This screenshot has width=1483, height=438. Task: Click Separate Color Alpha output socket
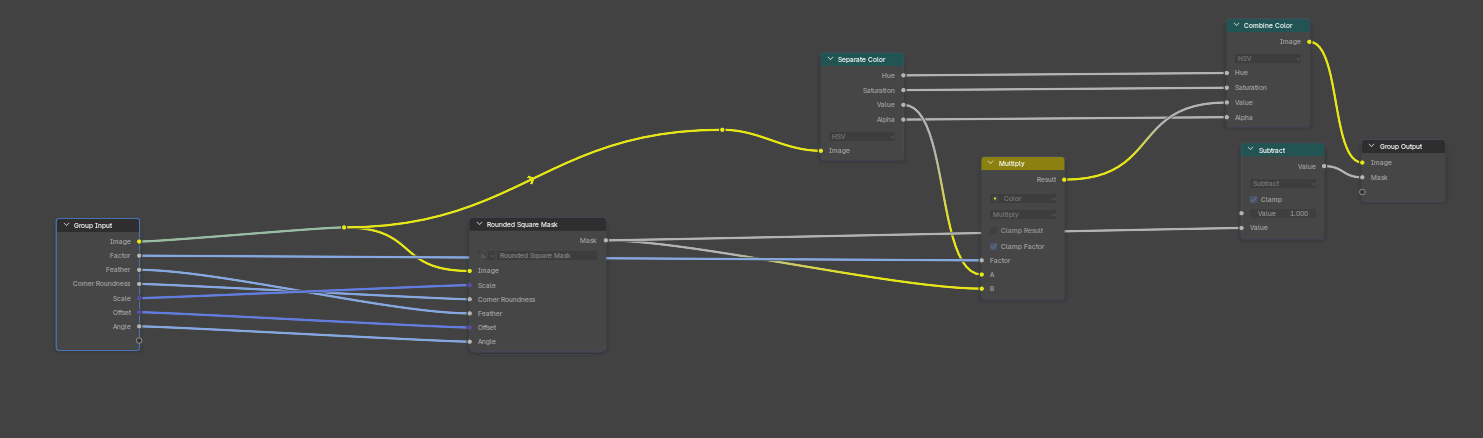pos(903,119)
